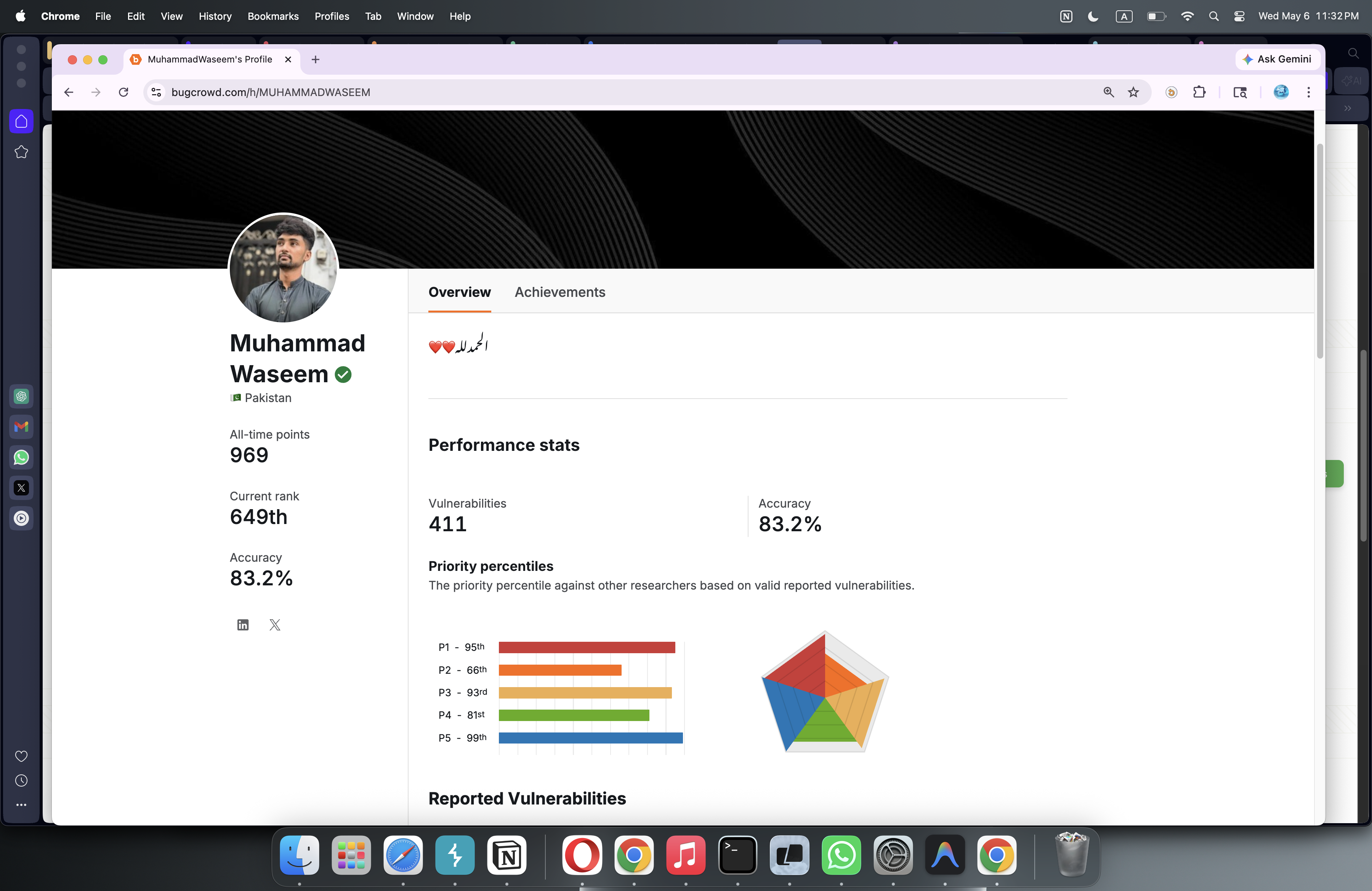Switch to the Achievements tab

tap(560, 292)
